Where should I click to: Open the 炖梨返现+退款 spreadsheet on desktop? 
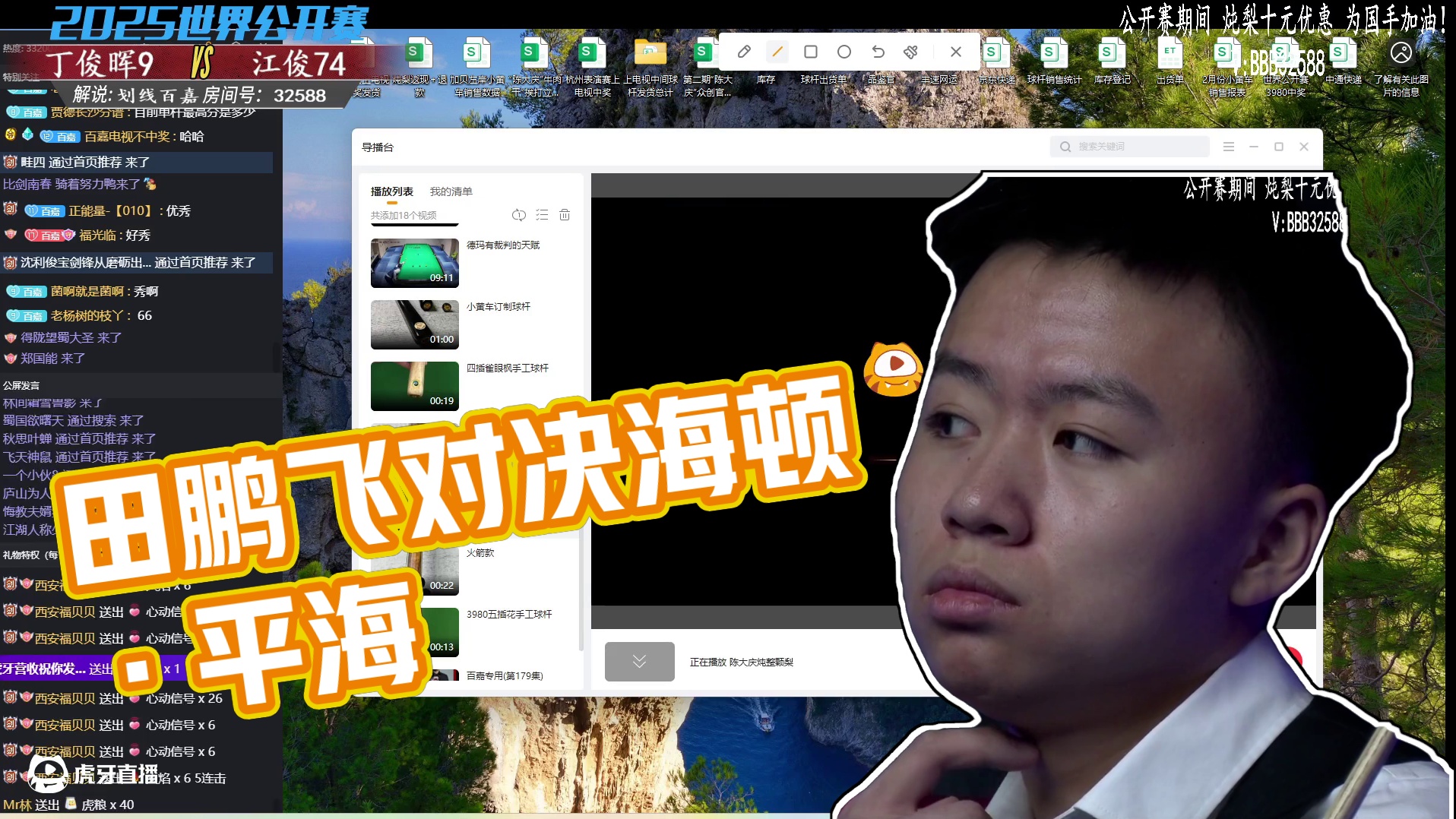pyautogui.click(x=419, y=67)
